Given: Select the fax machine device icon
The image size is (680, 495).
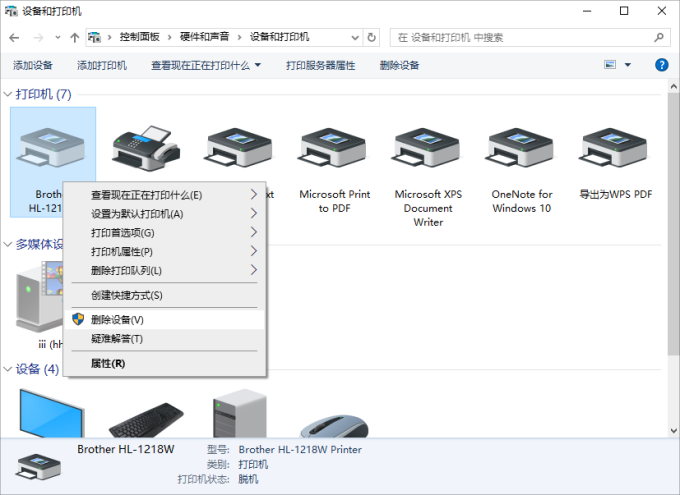Looking at the screenshot, I should (x=145, y=148).
